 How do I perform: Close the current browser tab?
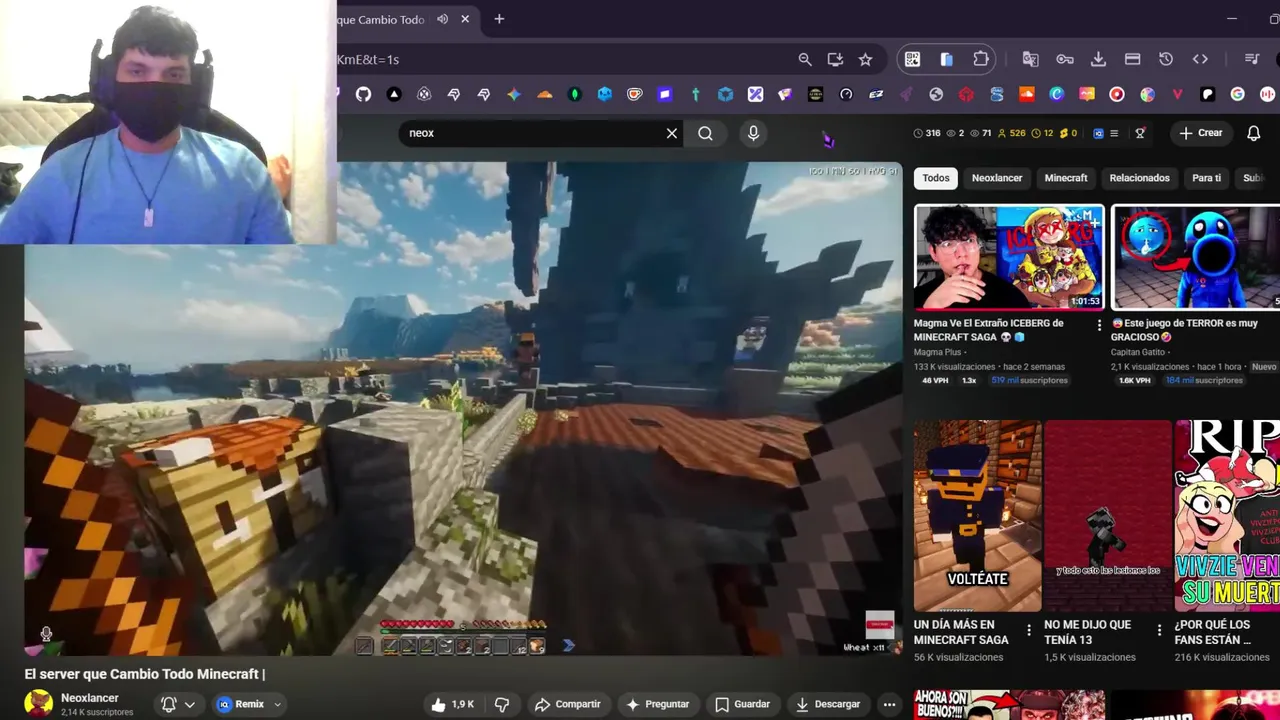[x=465, y=19]
